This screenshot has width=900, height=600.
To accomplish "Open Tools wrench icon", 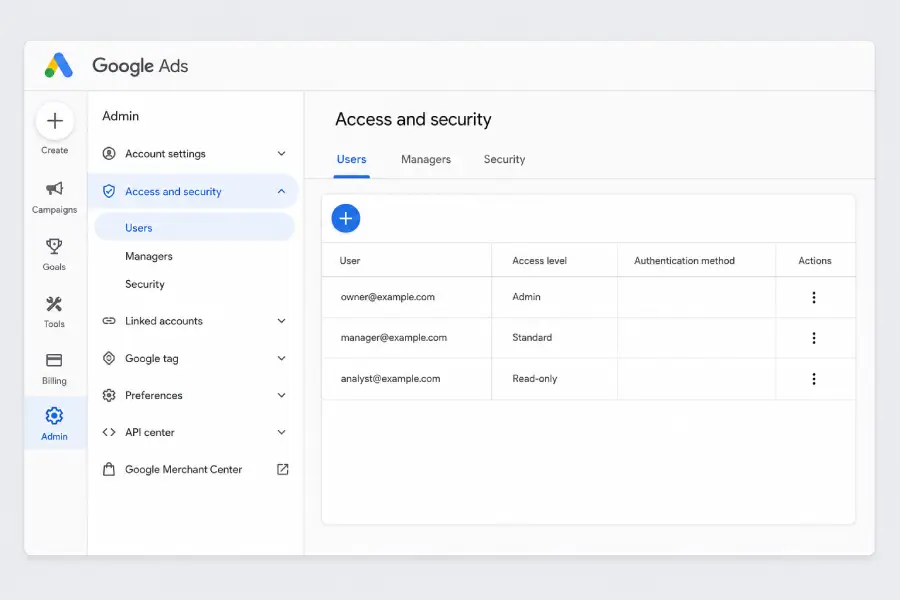I will point(54,304).
